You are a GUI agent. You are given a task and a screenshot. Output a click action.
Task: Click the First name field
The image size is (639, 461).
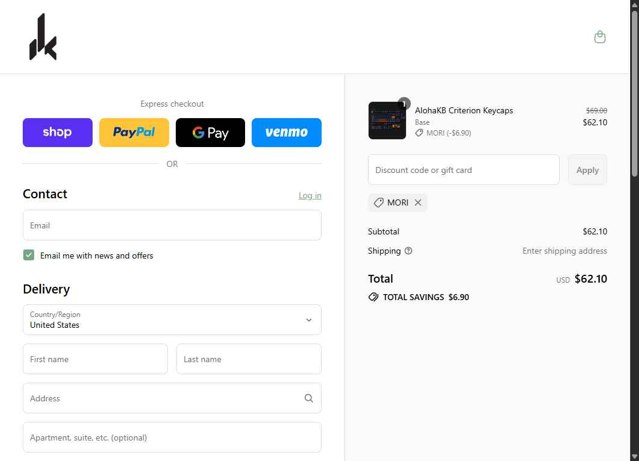(x=95, y=359)
